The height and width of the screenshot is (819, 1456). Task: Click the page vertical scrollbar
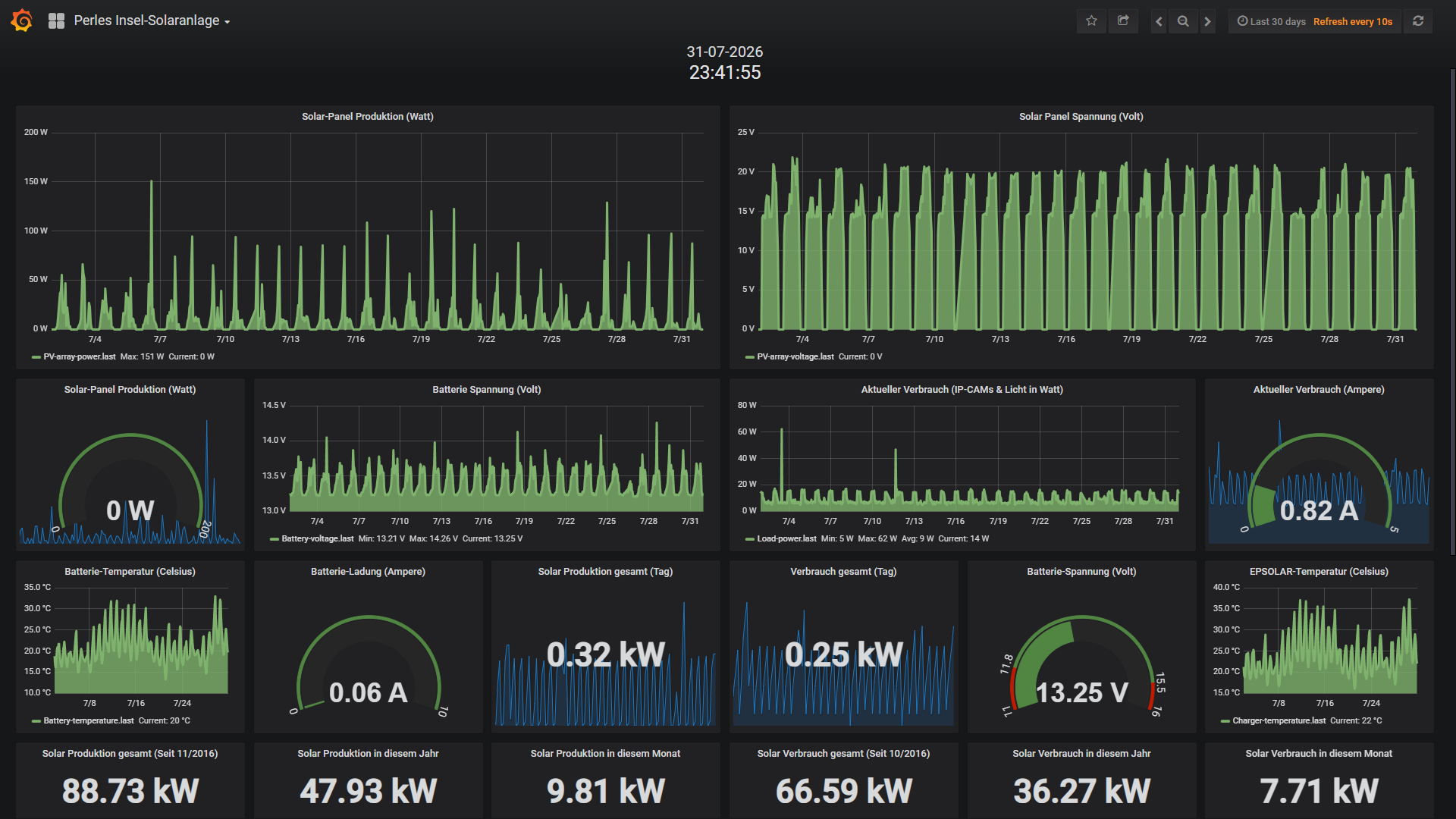pos(1452,311)
